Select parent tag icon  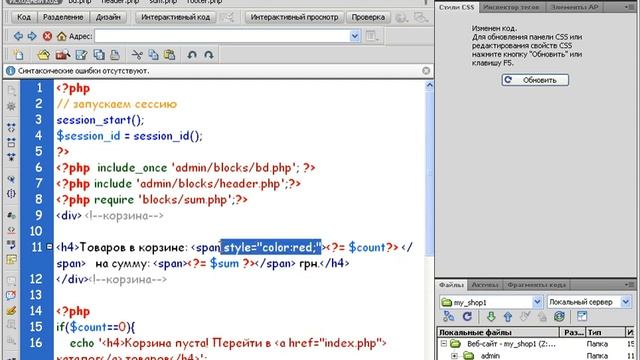coord(11,179)
